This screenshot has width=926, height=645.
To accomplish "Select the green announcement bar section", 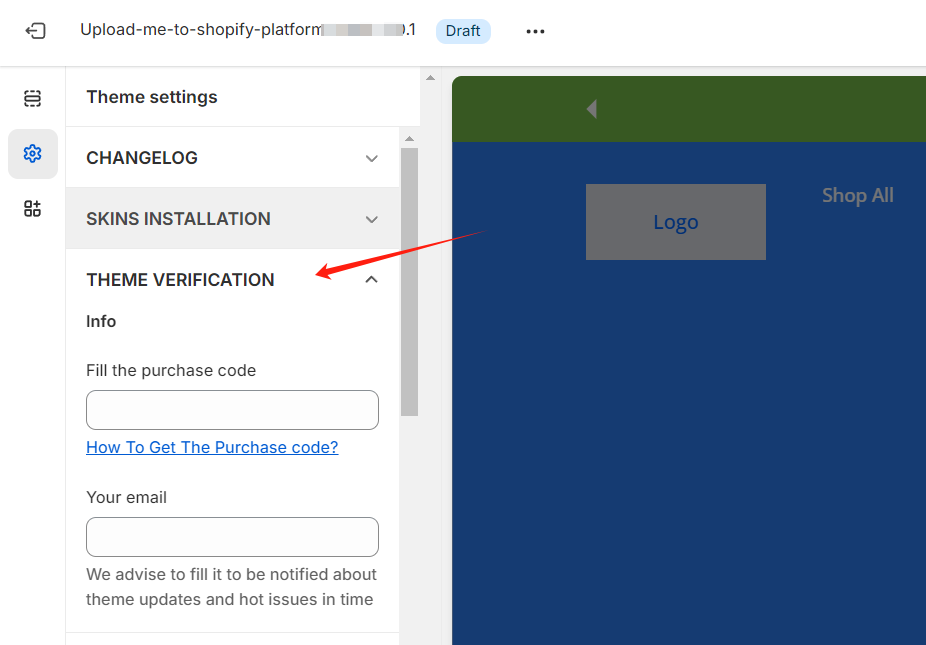I will tap(750, 108).
